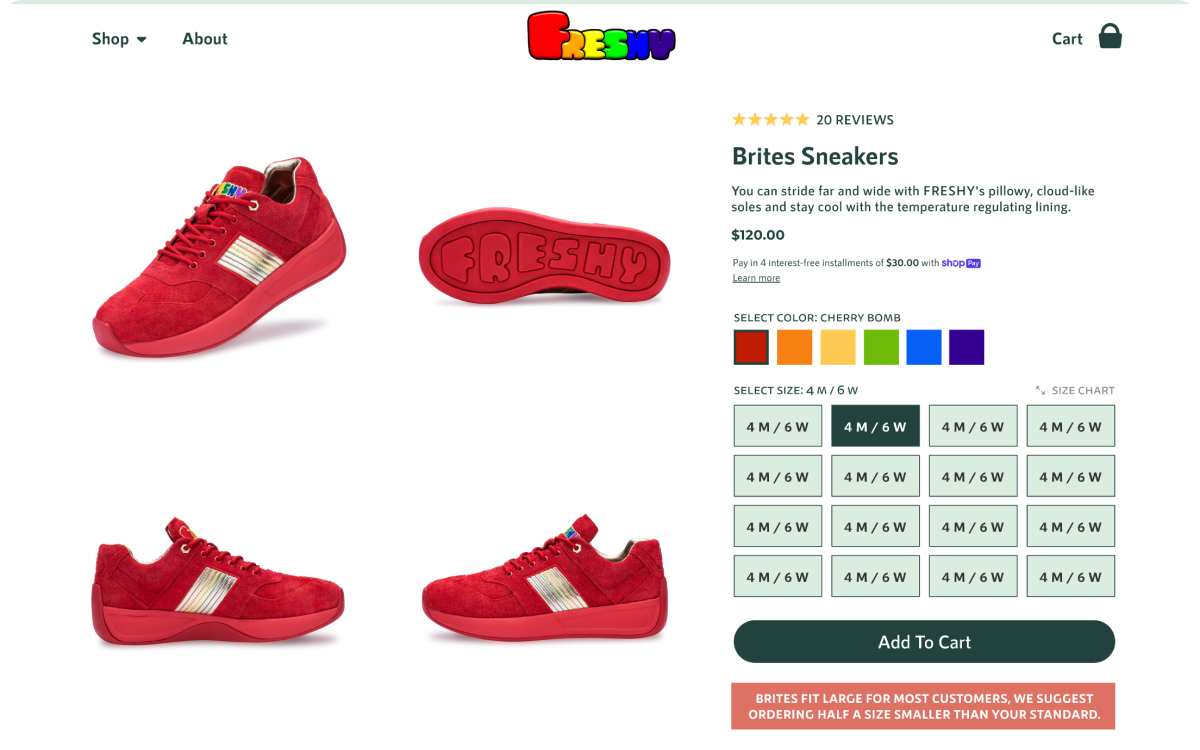1200x750 pixels.
Task: Click the size chart expand icon
Action: [1040, 391]
